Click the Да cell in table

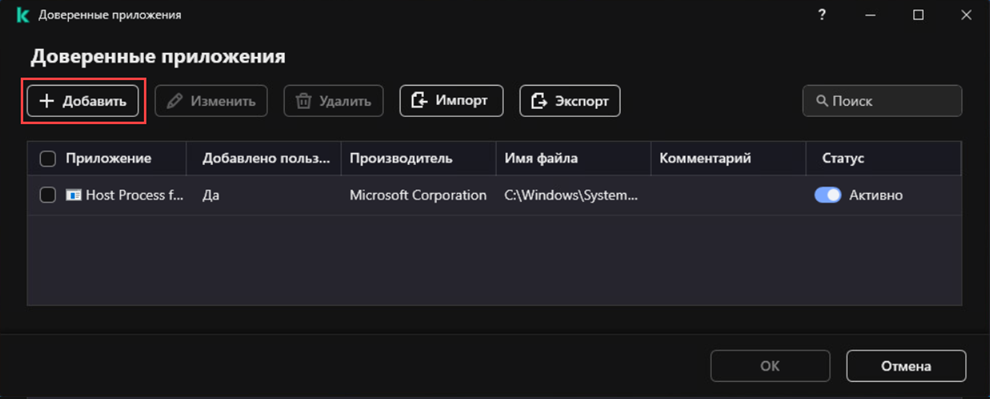(x=210, y=196)
